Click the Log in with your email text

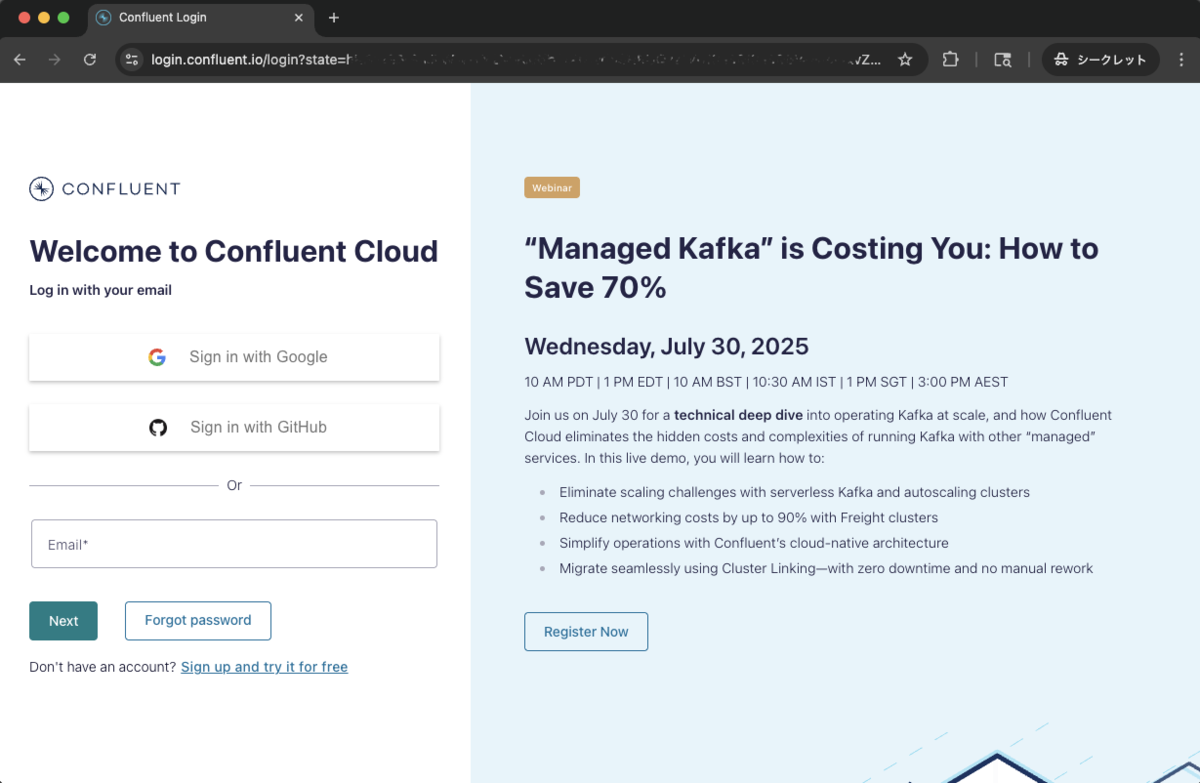100,290
